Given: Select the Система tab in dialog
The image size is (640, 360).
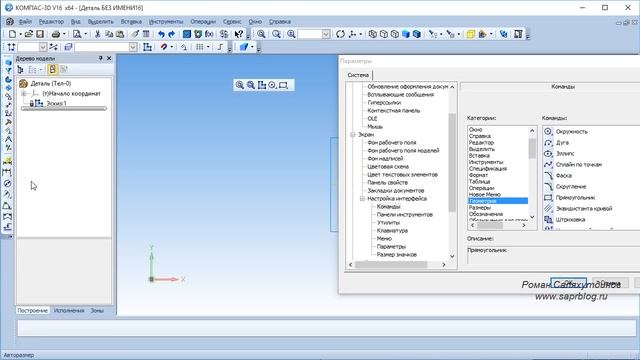Looking at the screenshot, I should pos(358,75).
